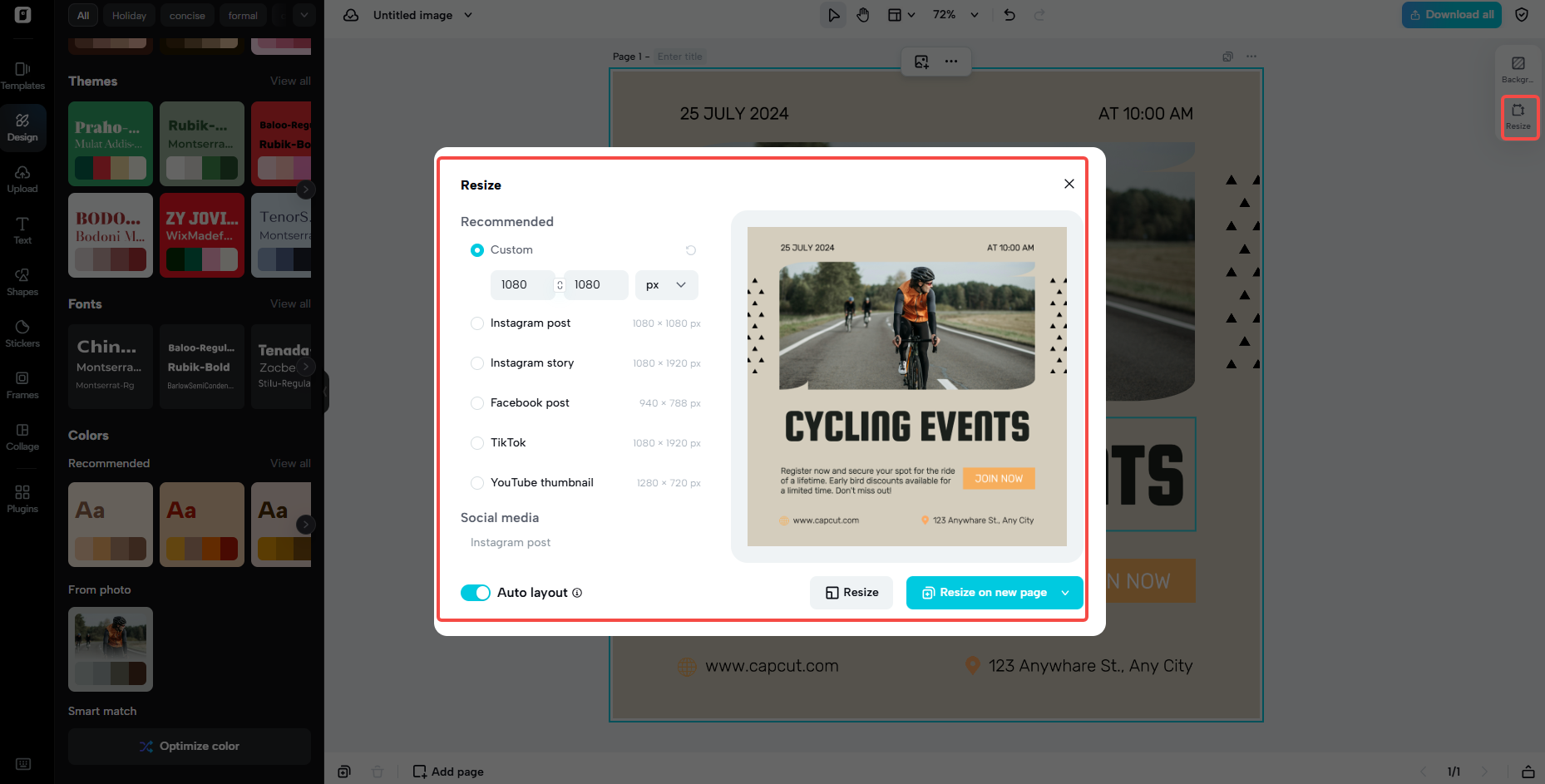Click the custom height input field

click(595, 284)
